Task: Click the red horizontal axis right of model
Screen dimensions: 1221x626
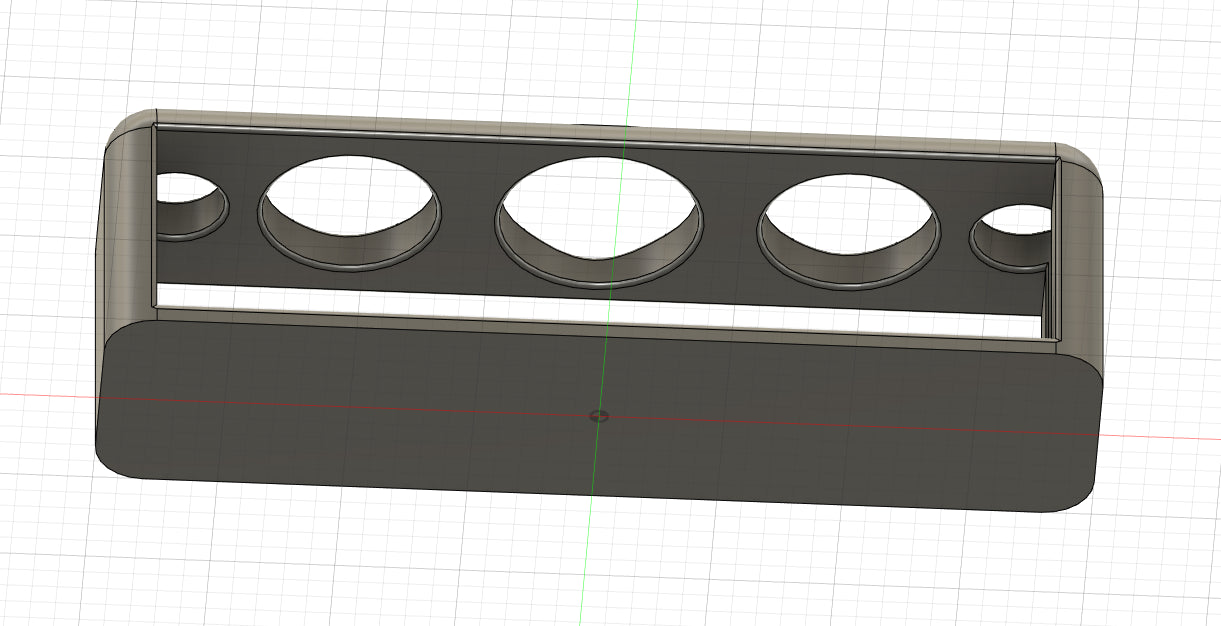Action: pos(1160,437)
